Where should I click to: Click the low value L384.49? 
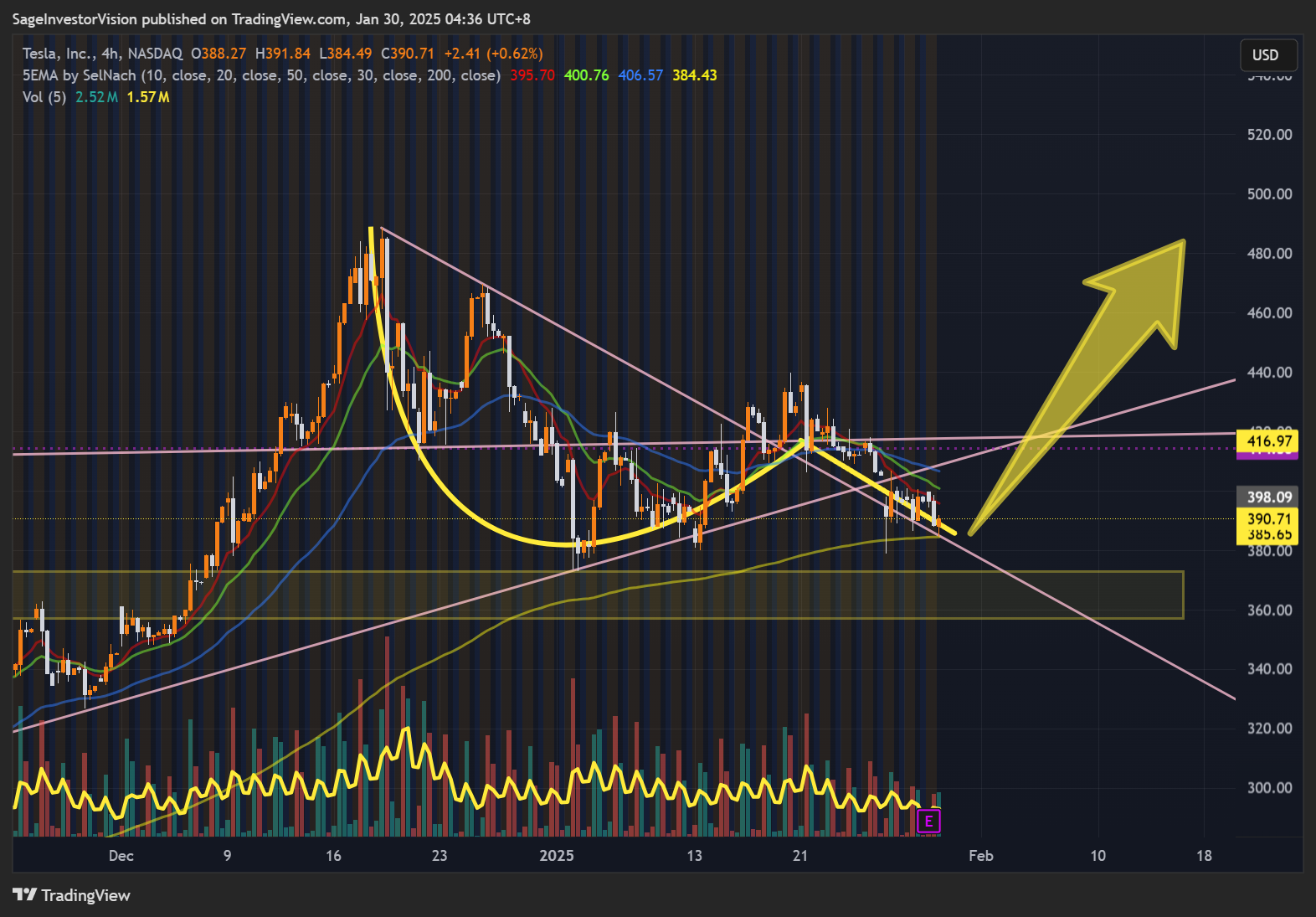pos(346,54)
